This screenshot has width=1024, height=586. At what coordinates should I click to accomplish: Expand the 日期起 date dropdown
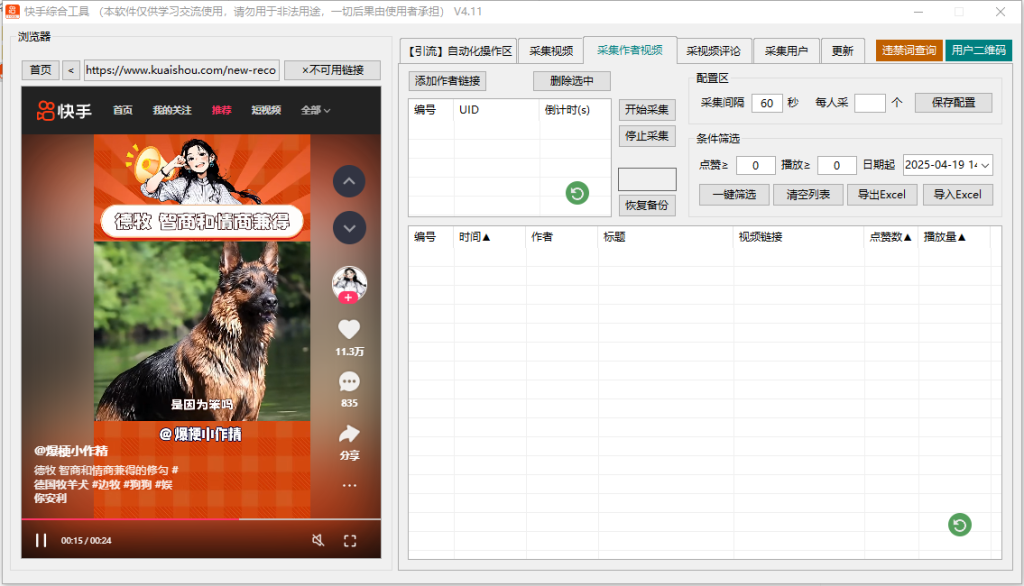click(x=986, y=165)
